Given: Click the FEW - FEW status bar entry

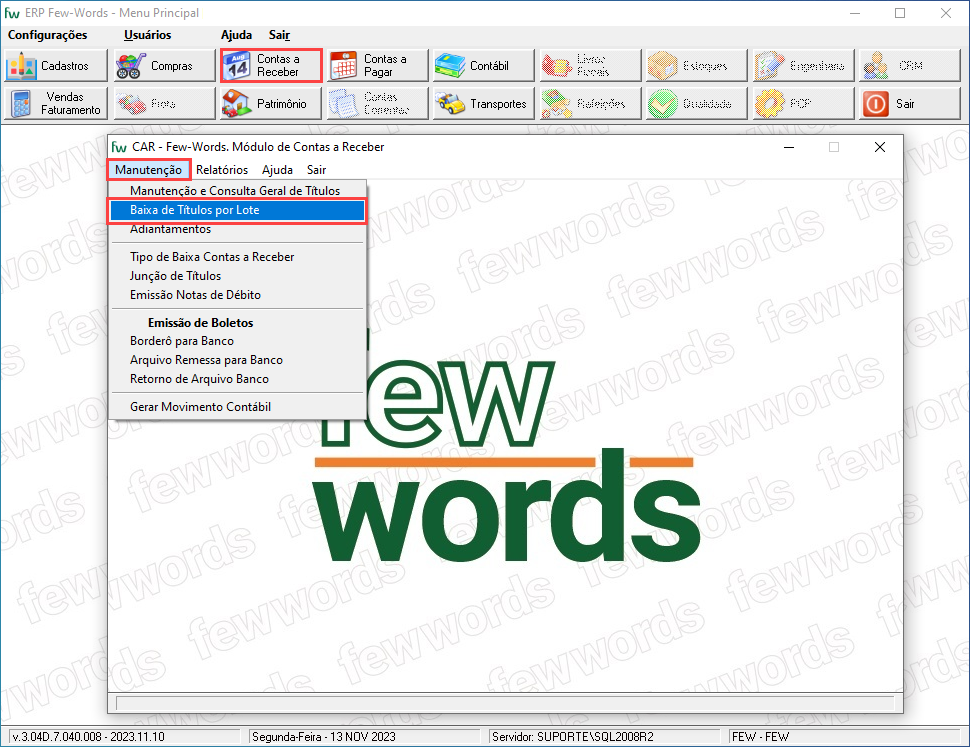Looking at the screenshot, I should (760, 736).
